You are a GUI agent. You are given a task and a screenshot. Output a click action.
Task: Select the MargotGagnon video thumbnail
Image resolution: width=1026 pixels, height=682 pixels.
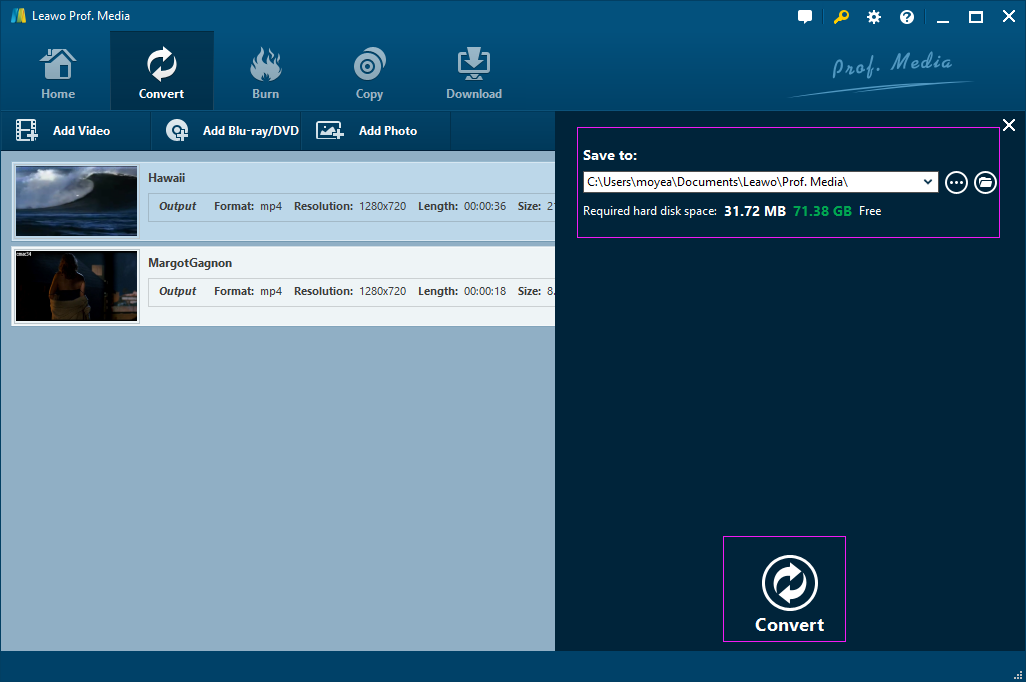76,286
